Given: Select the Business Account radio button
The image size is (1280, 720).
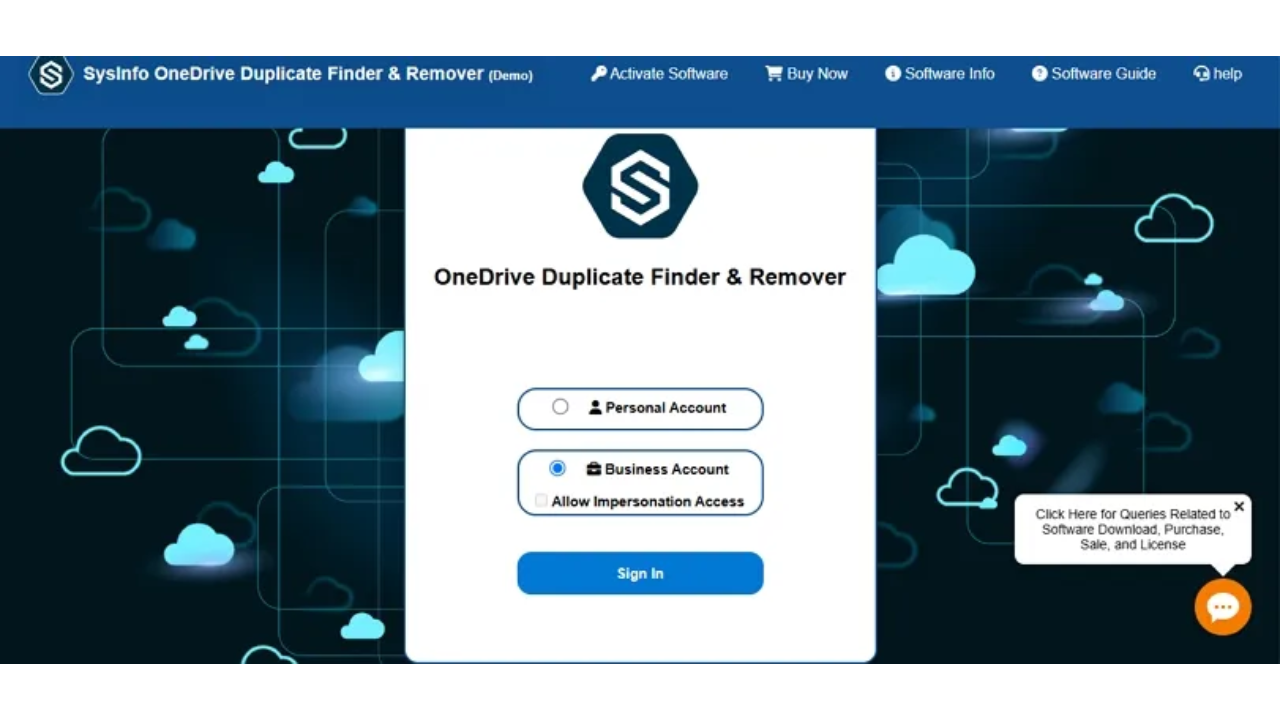Looking at the screenshot, I should [x=558, y=468].
